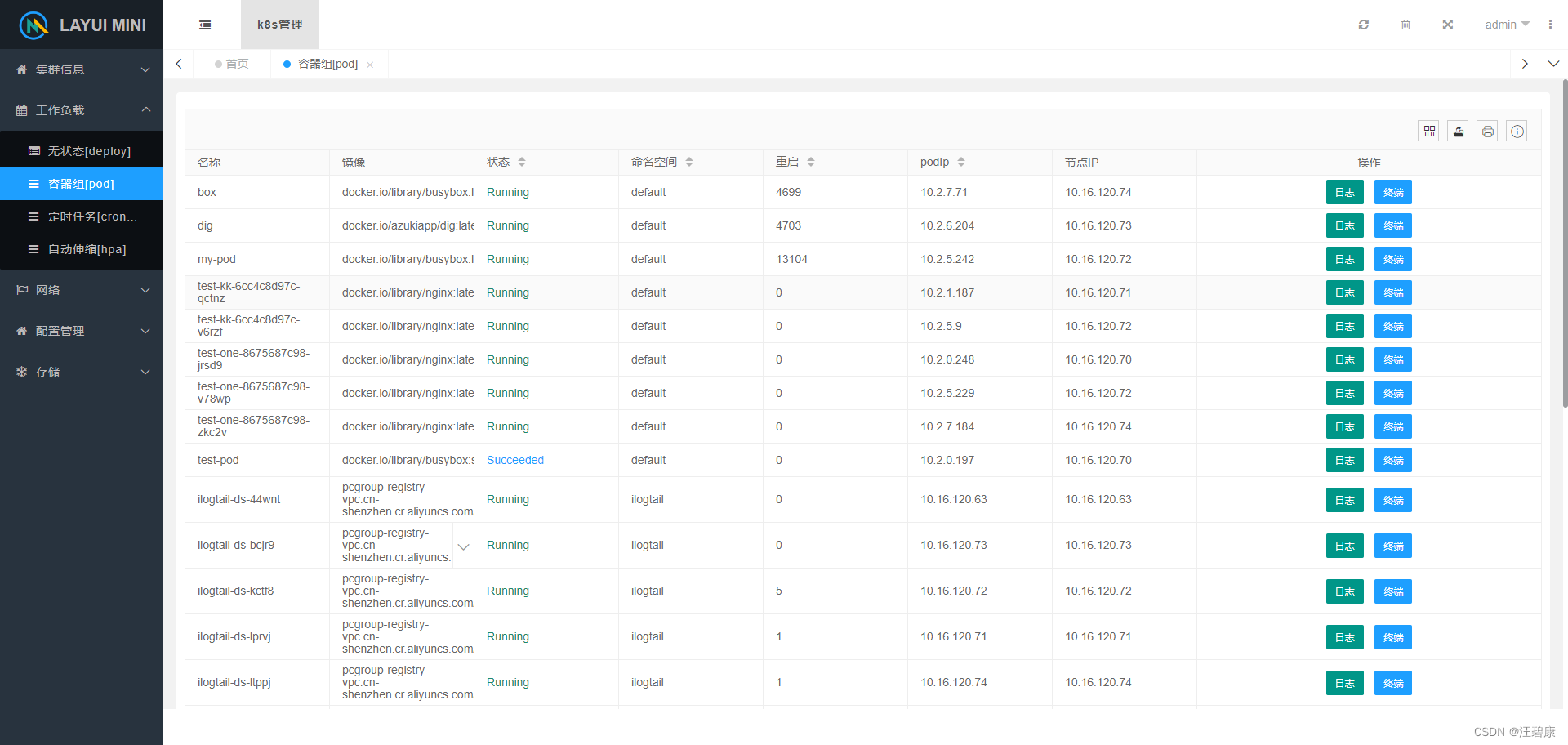Click restart count 4703
The width and height of the screenshot is (1568, 745).
(788, 225)
